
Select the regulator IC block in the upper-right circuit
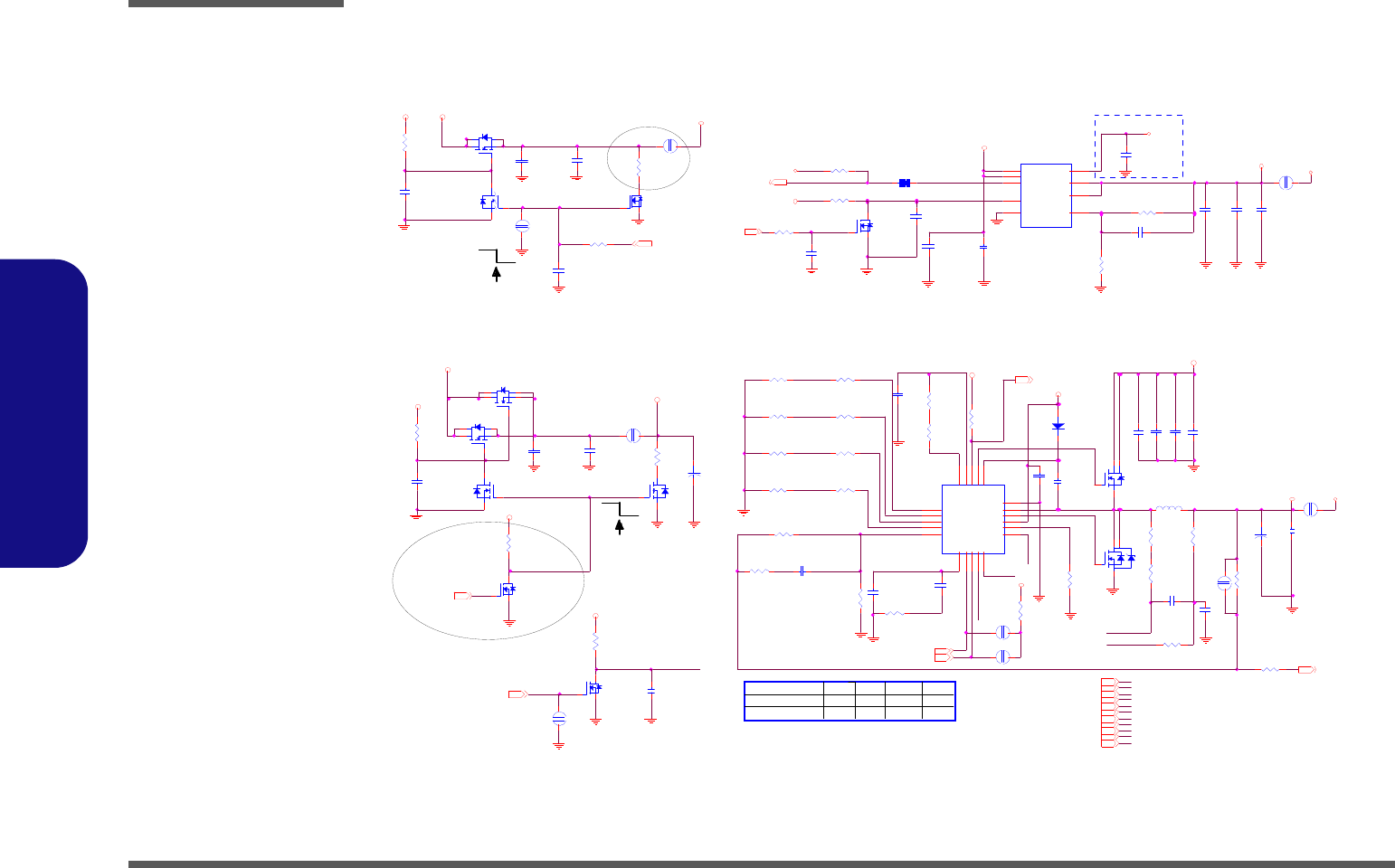pos(1046,195)
